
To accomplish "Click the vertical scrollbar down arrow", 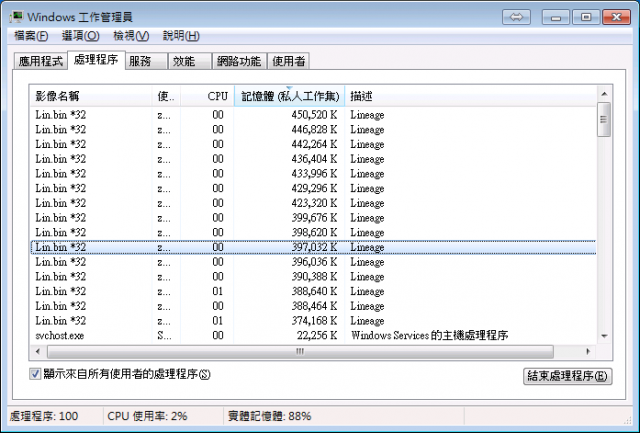I will (x=604, y=336).
